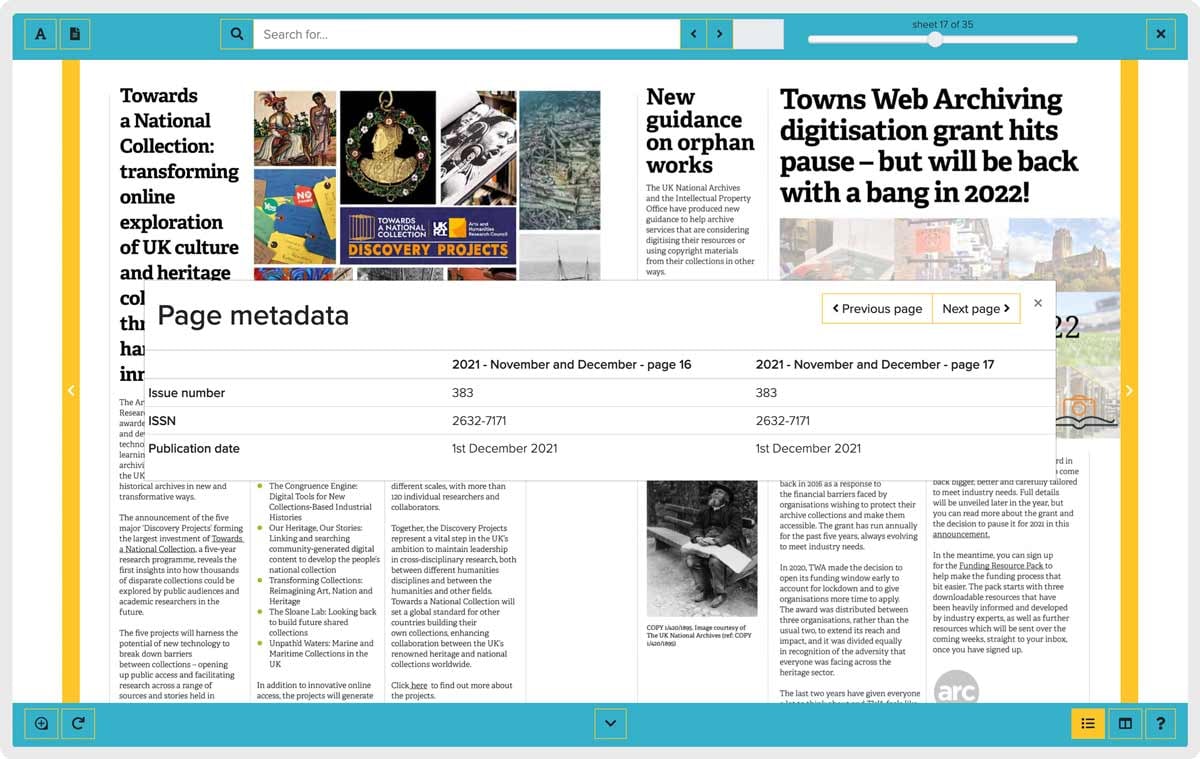Click the 'New guidance on orphan works' headline
Image resolution: width=1200 pixels, height=759 pixels.
pyautogui.click(x=700, y=131)
